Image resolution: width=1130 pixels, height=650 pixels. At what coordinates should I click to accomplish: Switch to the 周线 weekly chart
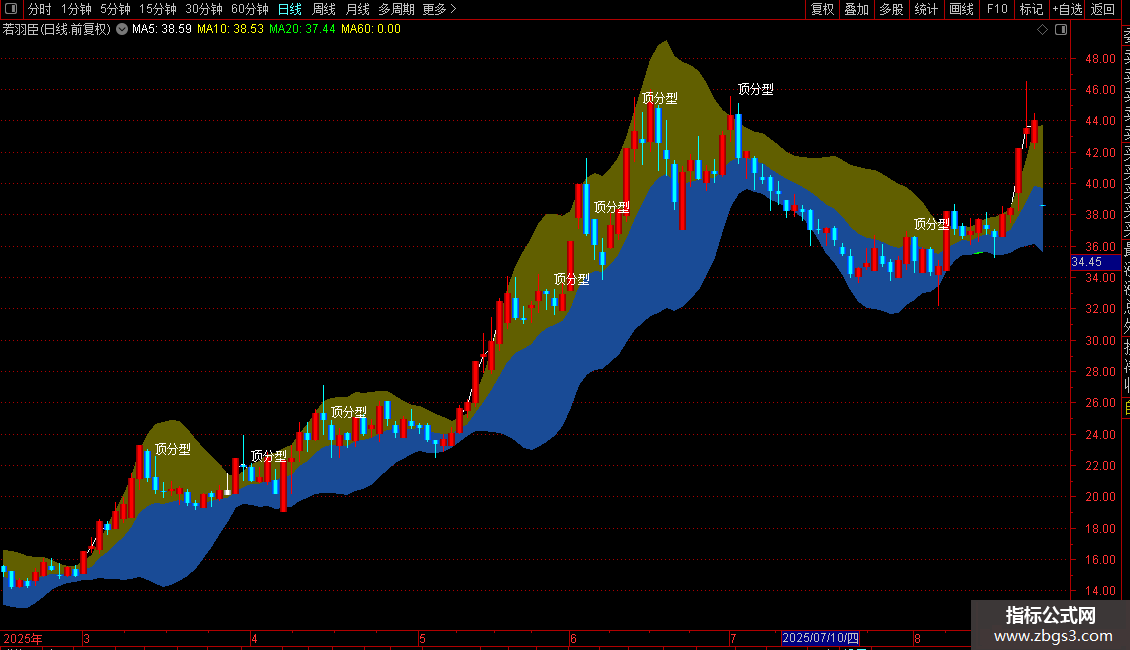pyautogui.click(x=324, y=9)
